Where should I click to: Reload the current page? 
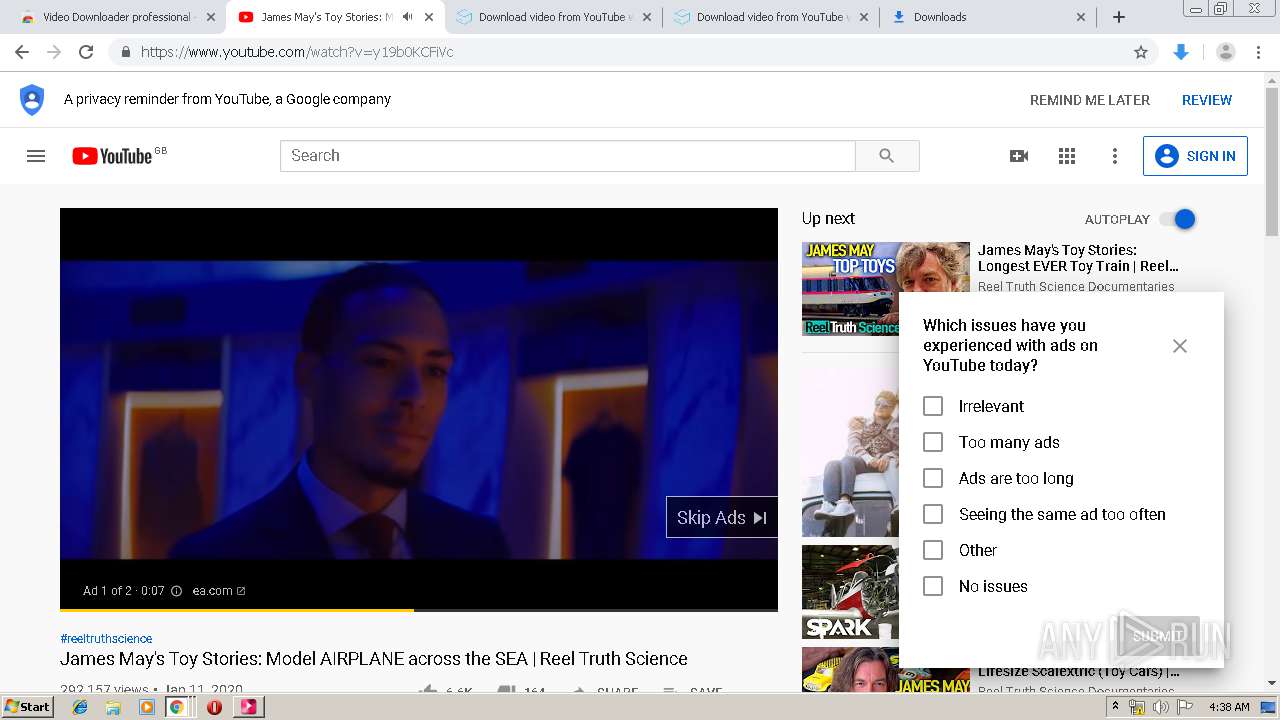tap(86, 52)
